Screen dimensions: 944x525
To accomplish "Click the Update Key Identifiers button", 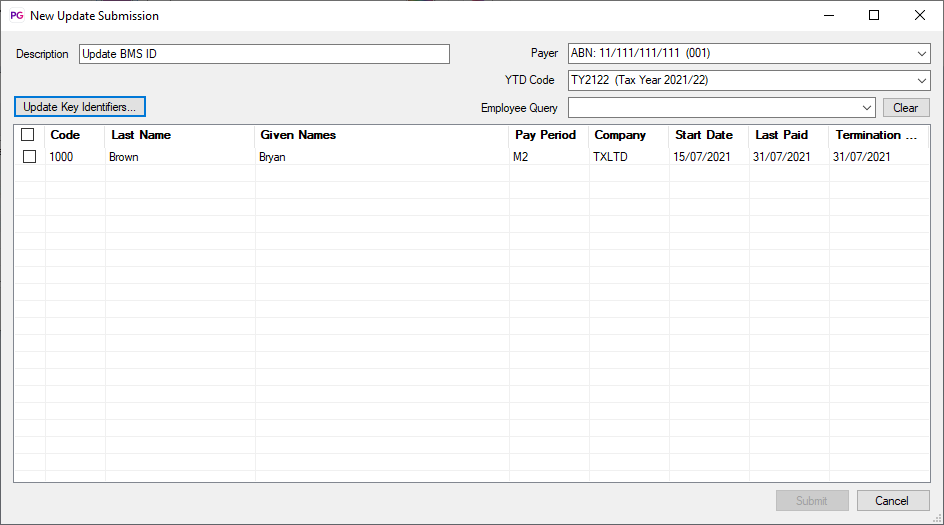I will (x=80, y=107).
